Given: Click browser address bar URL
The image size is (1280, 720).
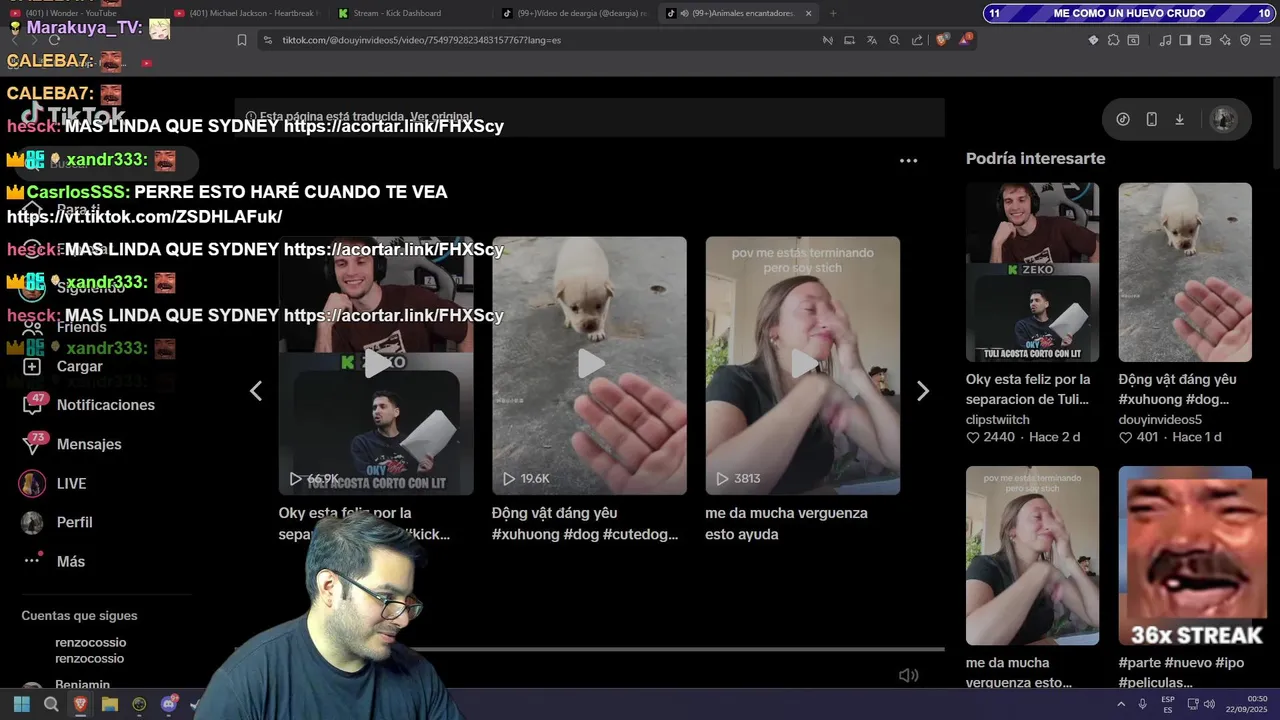Looking at the screenshot, I should coord(421,40).
